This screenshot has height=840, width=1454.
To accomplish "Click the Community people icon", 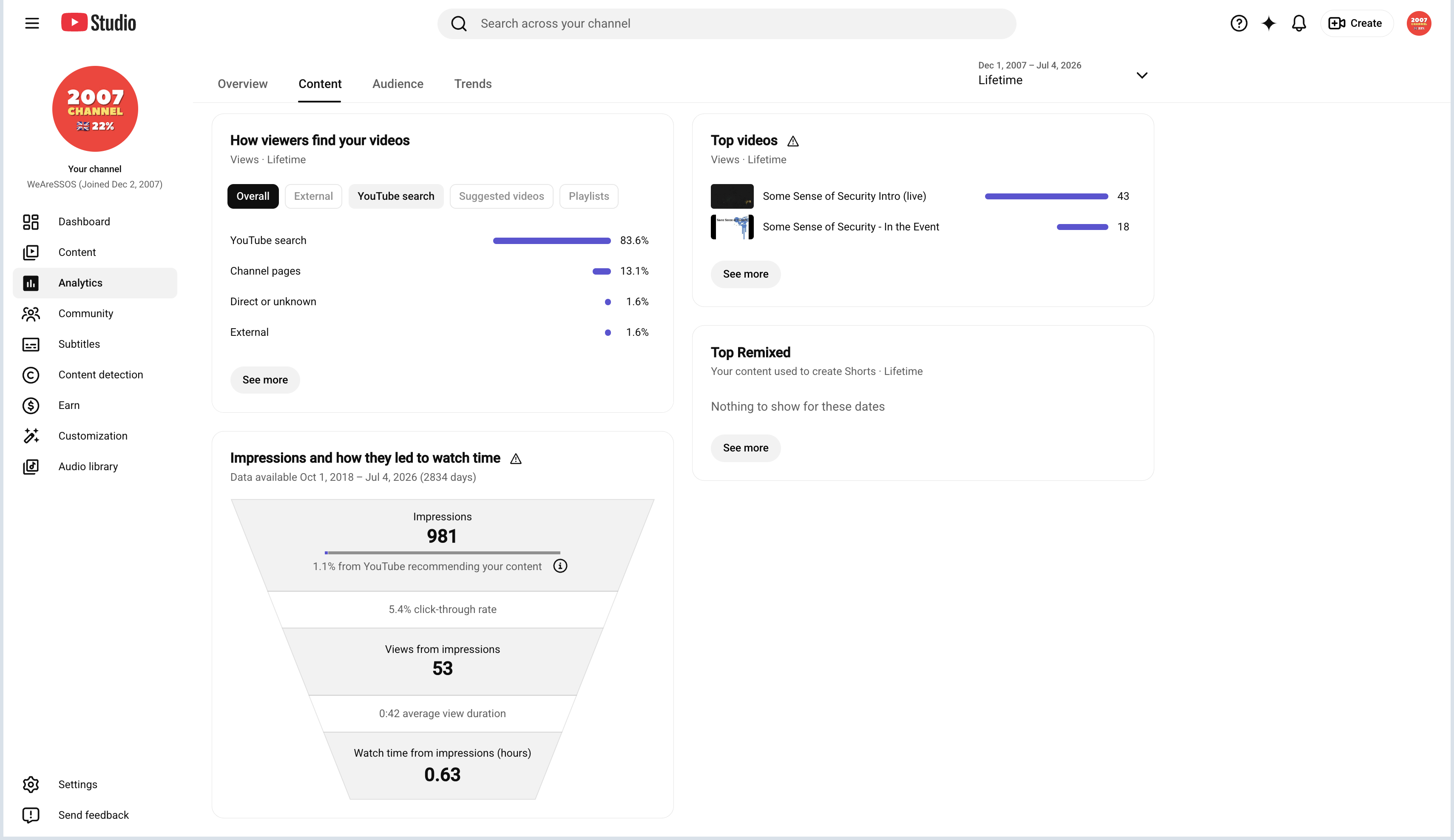I will [31, 313].
